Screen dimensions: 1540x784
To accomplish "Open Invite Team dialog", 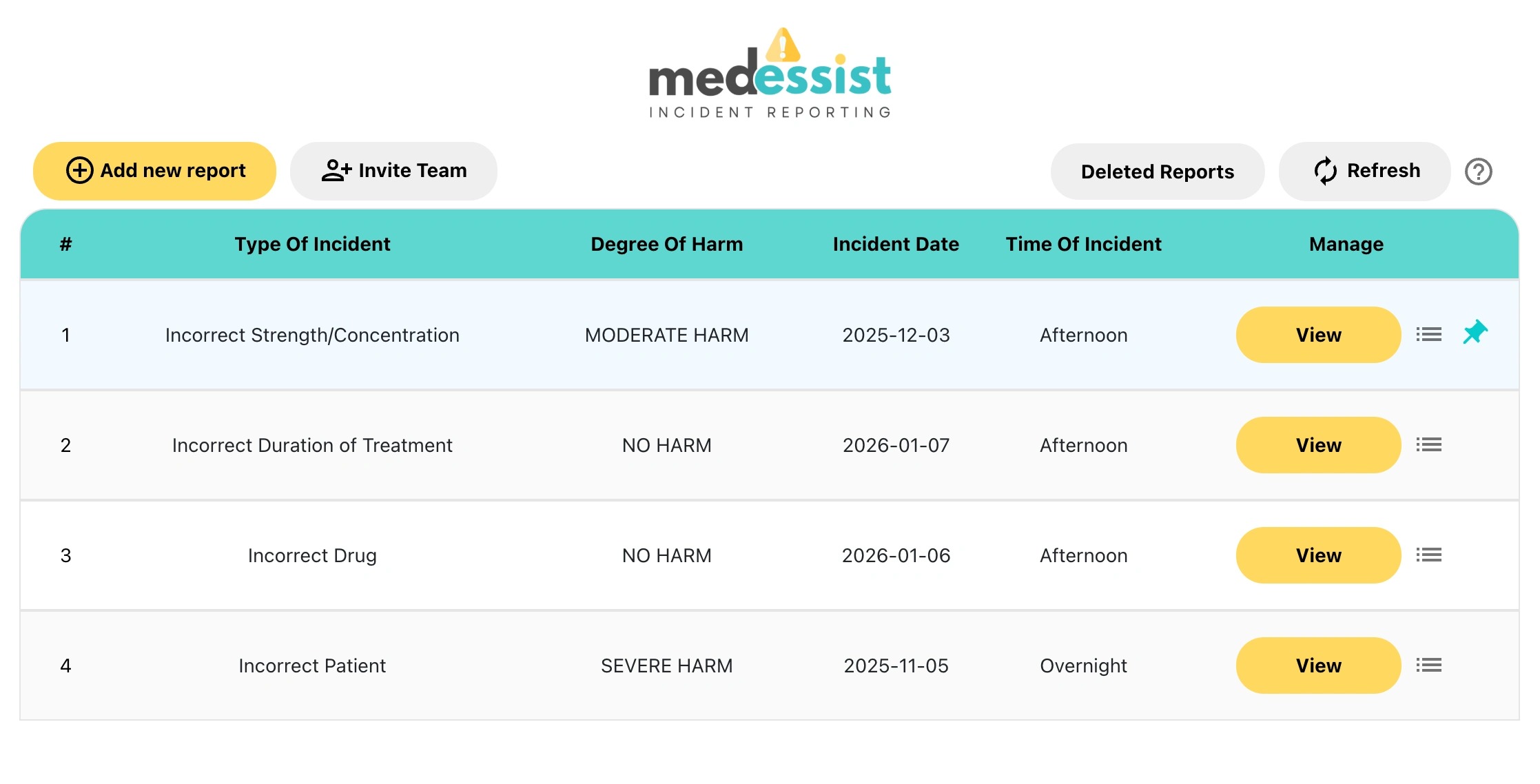I will (x=393, y=171).
